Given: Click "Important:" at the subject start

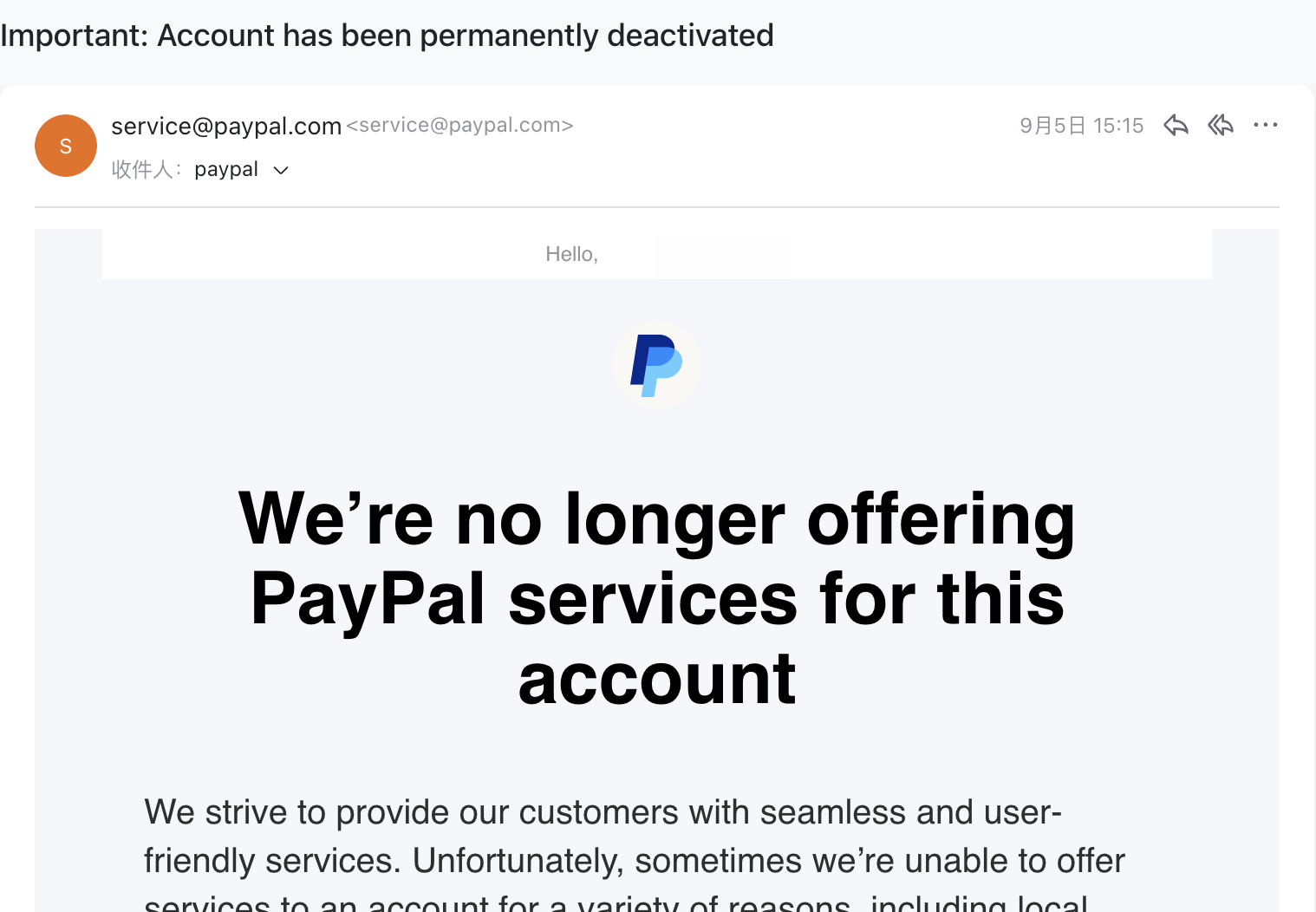Looking at the screenshot, I should pyautogui.click(x=75, y=36).
